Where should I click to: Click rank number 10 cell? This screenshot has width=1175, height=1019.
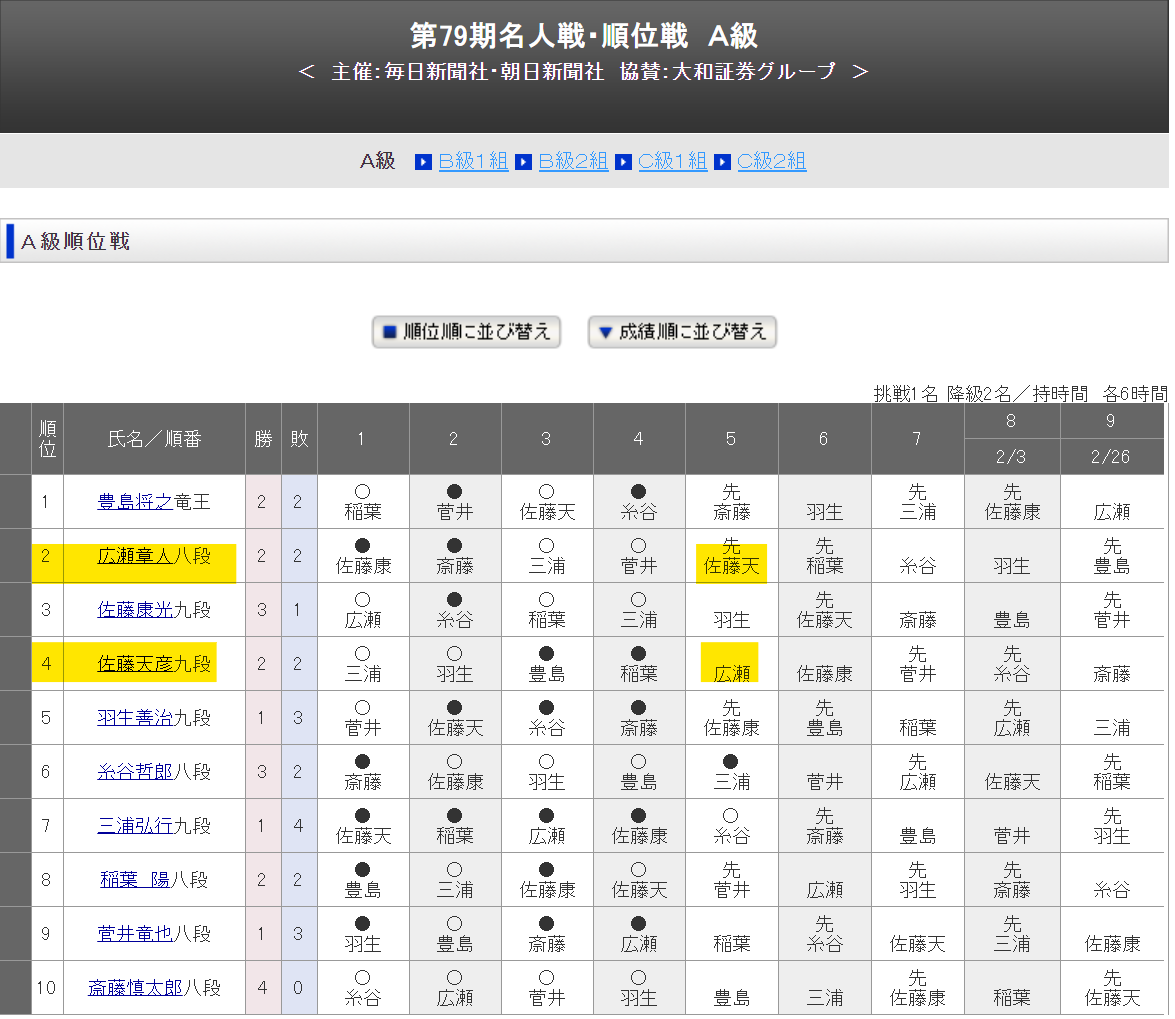point(46,988)
